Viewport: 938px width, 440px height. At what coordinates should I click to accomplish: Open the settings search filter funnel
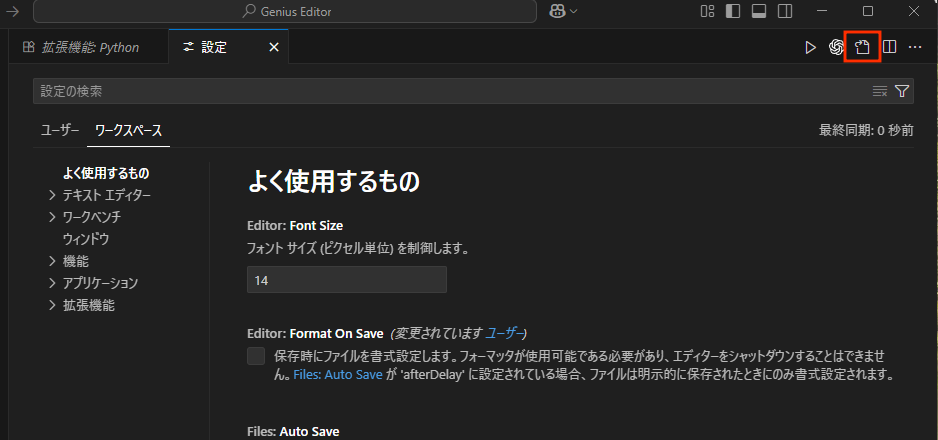click(x=902, y=91)
